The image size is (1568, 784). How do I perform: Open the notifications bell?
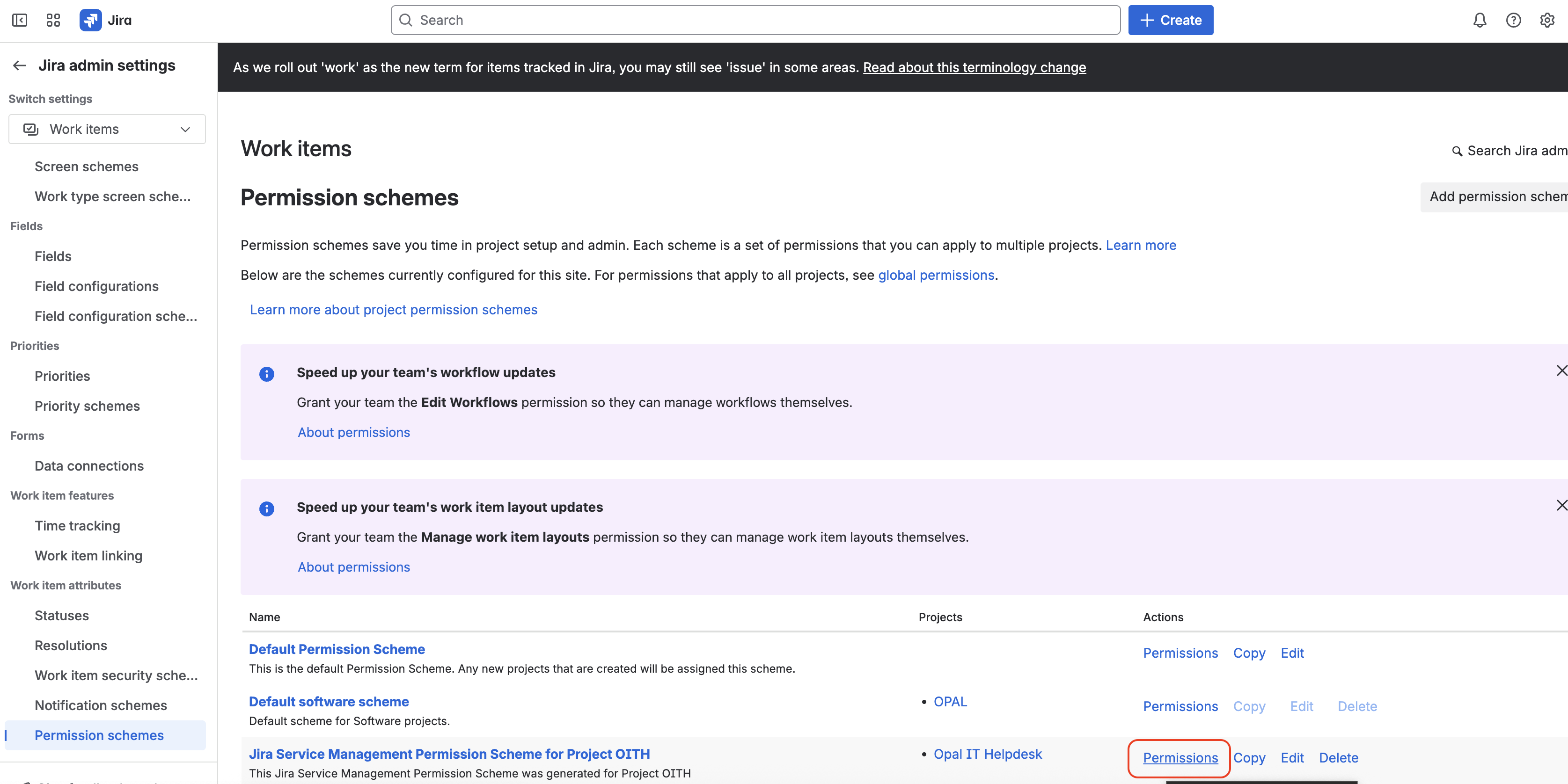[x=1479, y=20]
